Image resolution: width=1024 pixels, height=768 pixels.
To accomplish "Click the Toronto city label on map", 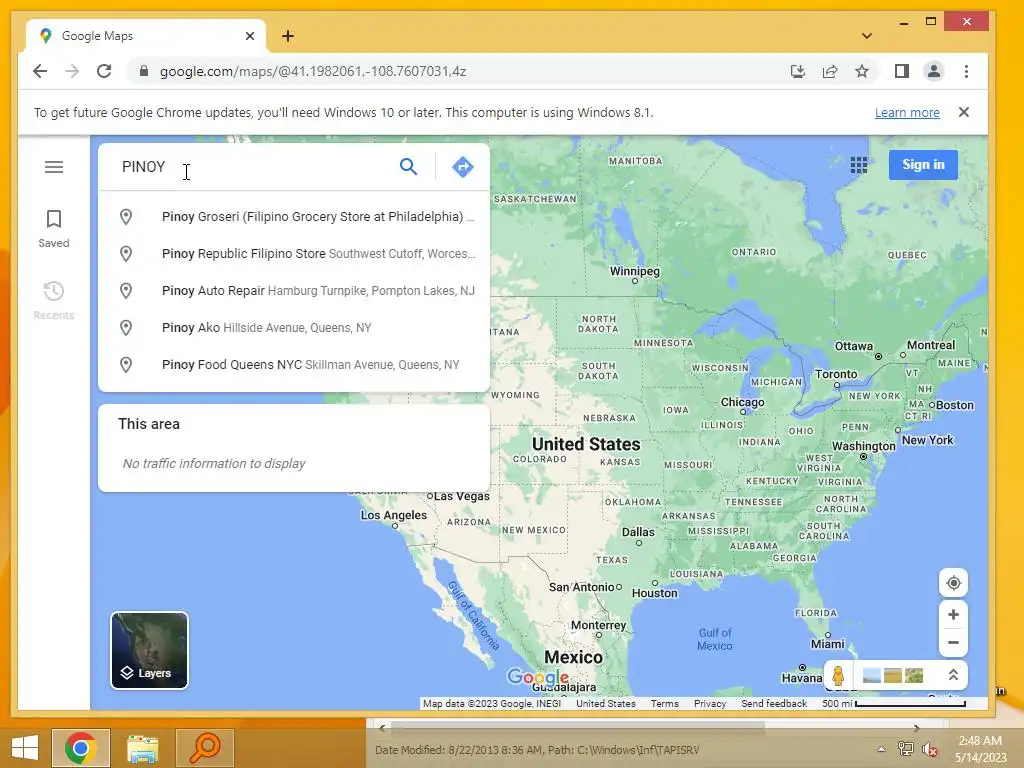I will tap(836, 374).
